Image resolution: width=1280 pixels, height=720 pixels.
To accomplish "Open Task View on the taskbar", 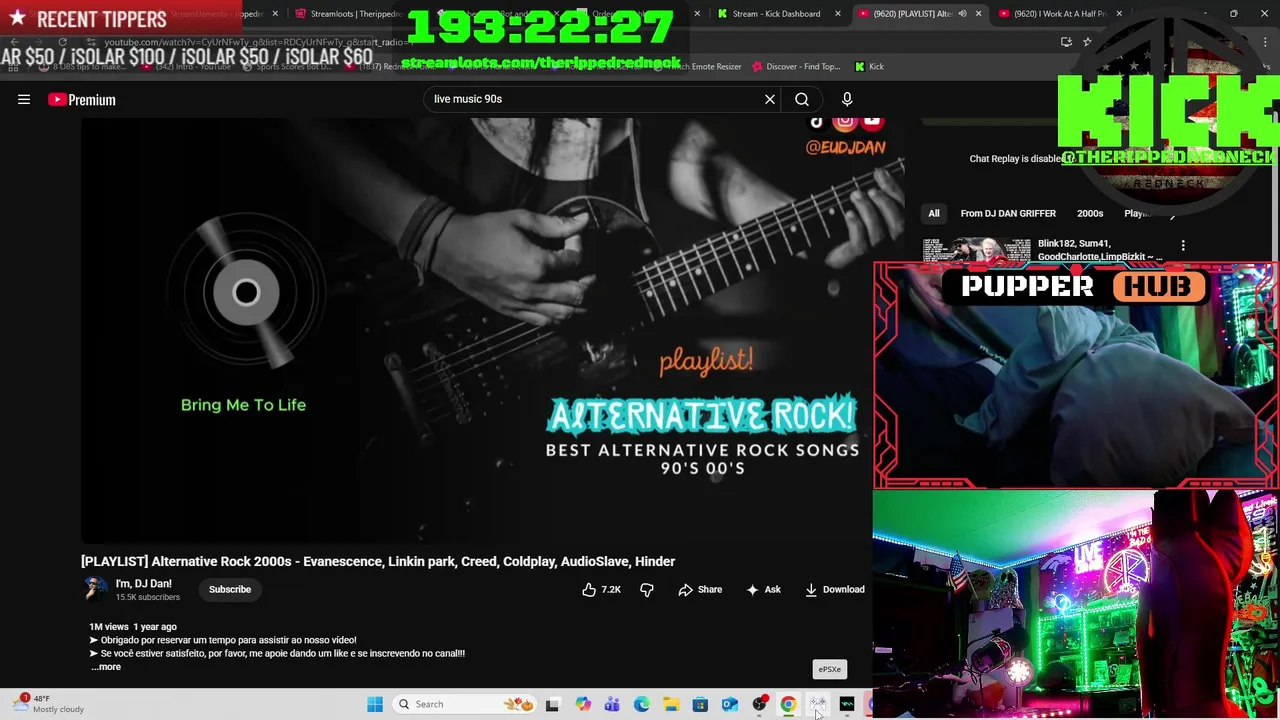I will (x=552, y=704).
